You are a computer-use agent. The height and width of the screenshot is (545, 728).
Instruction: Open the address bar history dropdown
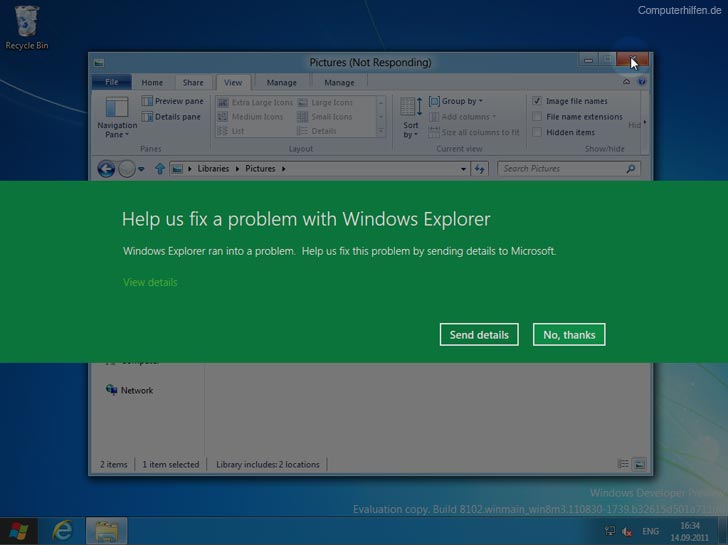click(x=463, y=169)
